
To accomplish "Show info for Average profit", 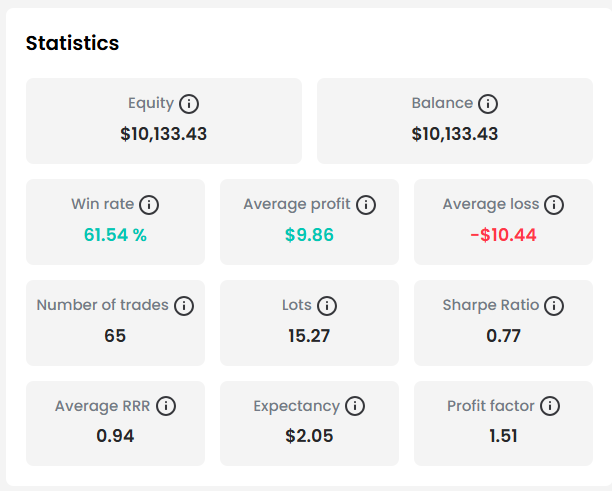I will point(366,205).
